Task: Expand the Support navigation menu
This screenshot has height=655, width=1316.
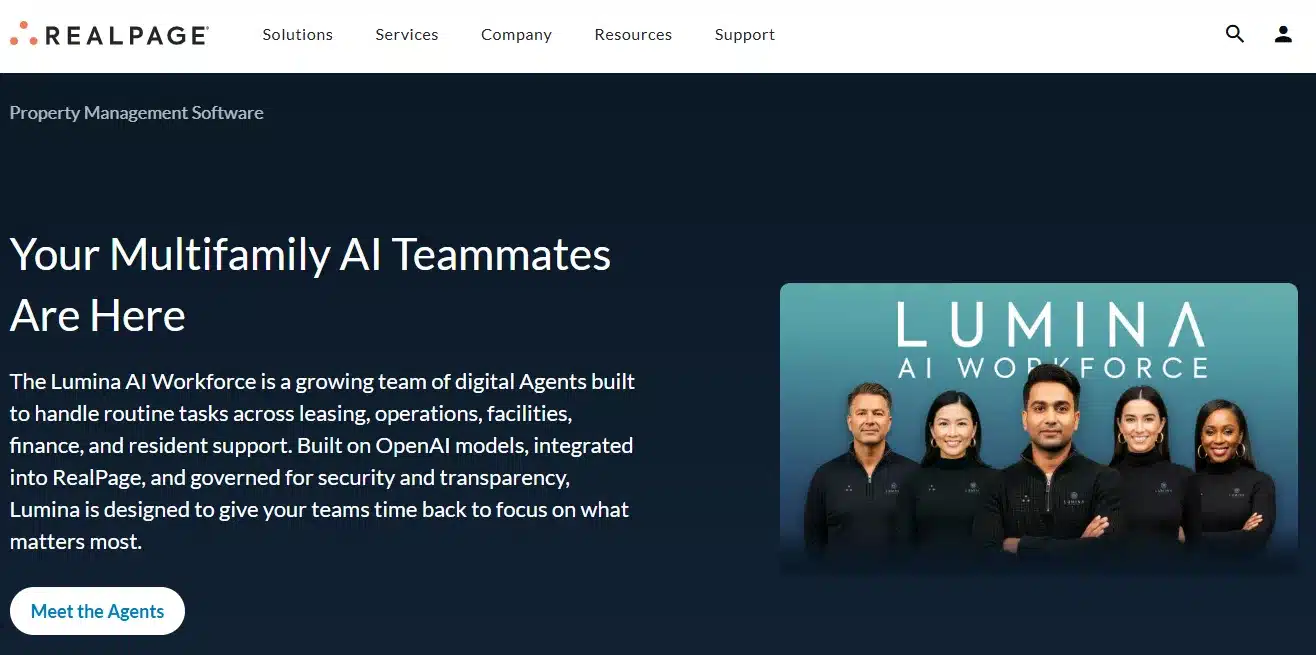Action: click(x=744, y=34)
